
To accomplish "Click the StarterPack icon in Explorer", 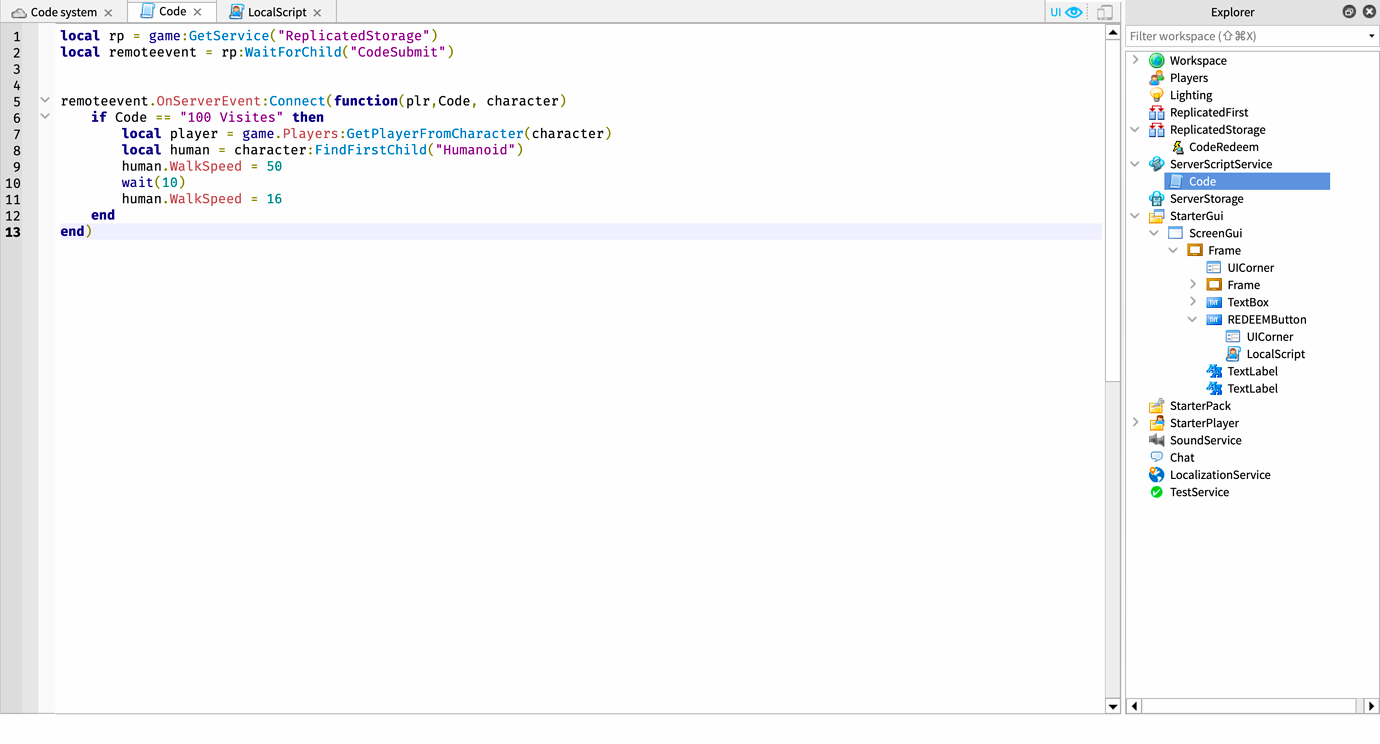I will (x=1157, y=406).
